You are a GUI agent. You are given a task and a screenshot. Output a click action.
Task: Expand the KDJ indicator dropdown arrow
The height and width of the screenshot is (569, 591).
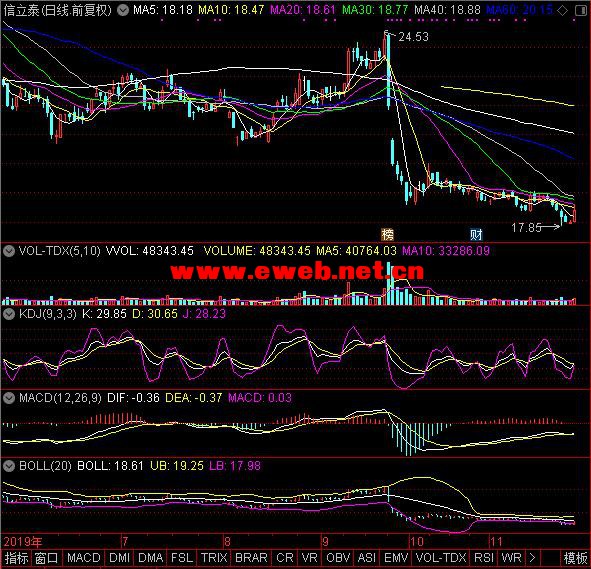pos(9,314)
